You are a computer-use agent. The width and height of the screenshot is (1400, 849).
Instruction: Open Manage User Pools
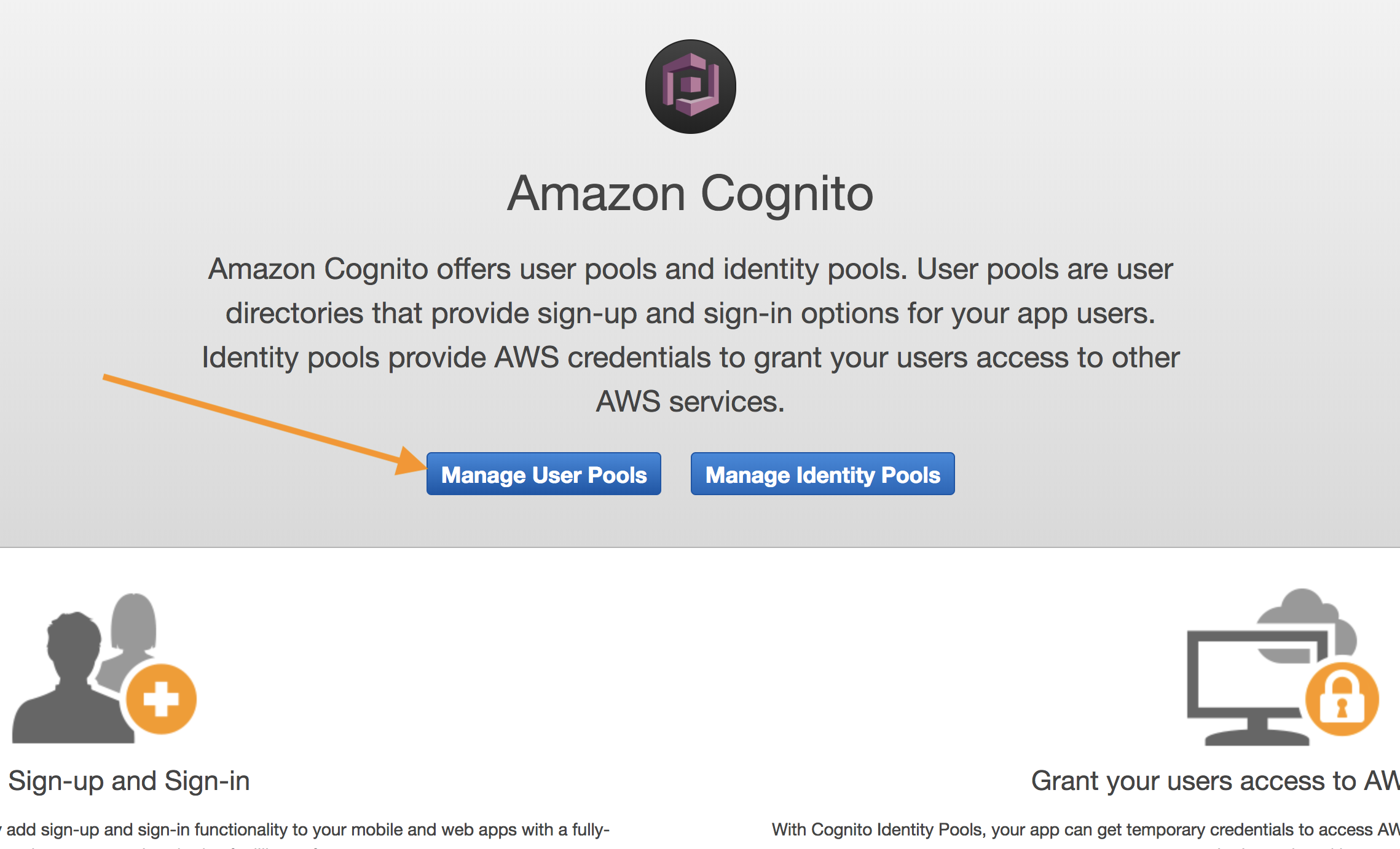(x=544, y=474)
